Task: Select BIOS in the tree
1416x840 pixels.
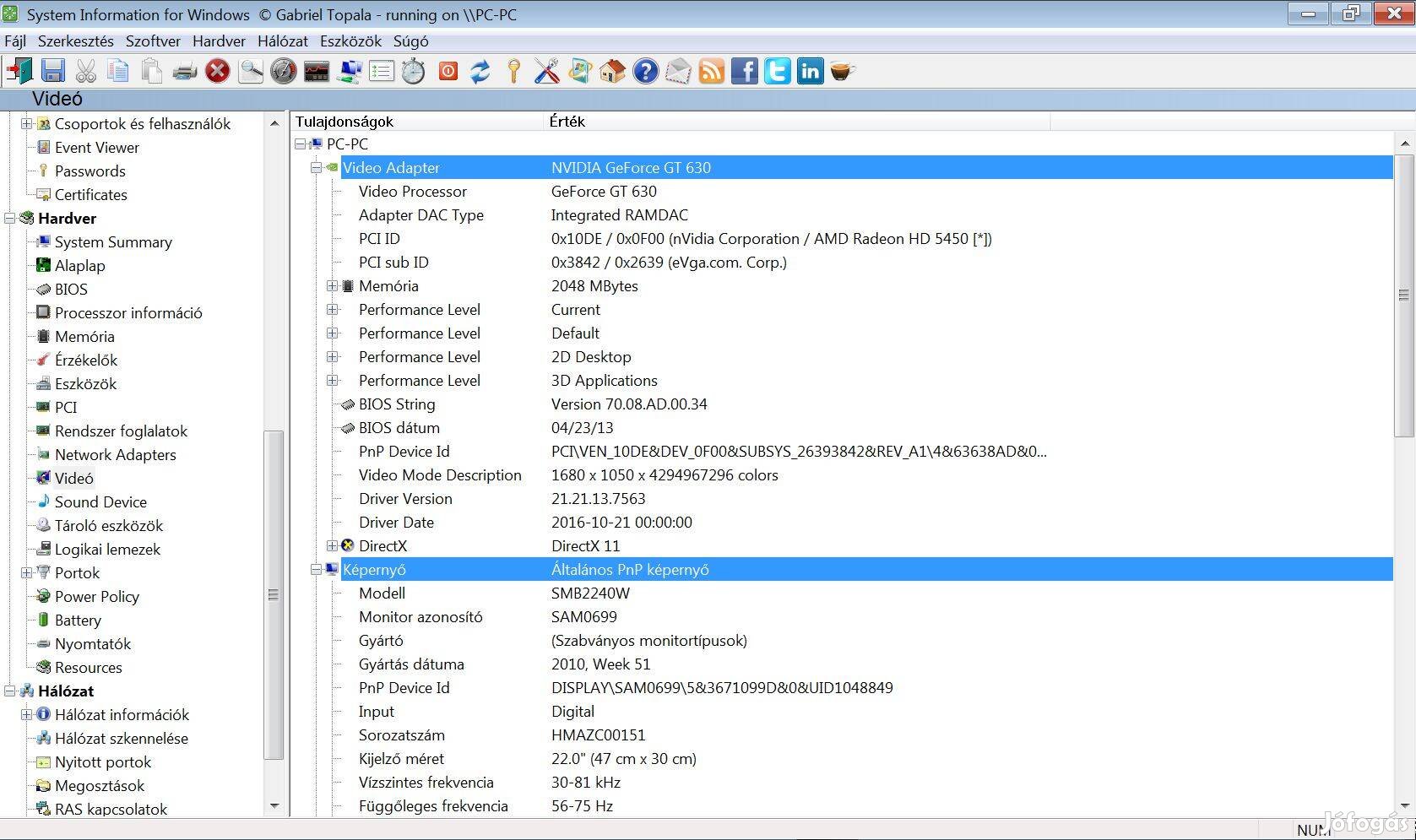Action: [x=71, y=289]
